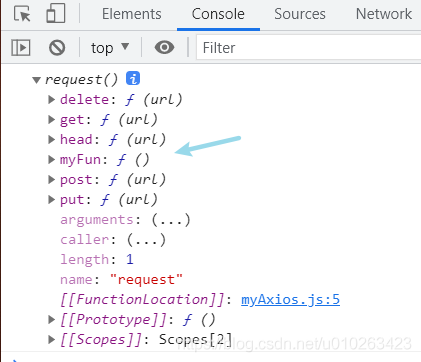This screenshot has width=421, height=362.
Task: Go to the Network tab
Action: tap(384, 14)
